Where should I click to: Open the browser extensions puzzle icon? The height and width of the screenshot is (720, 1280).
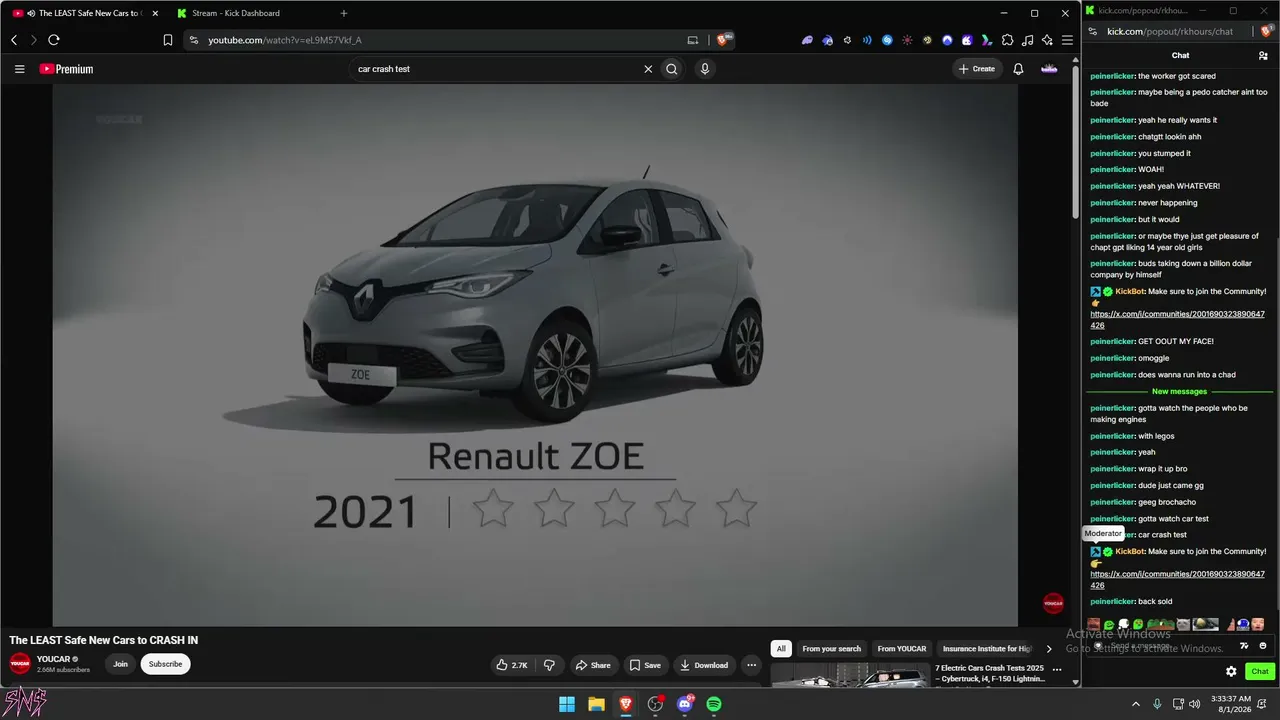coord(1007,40)
